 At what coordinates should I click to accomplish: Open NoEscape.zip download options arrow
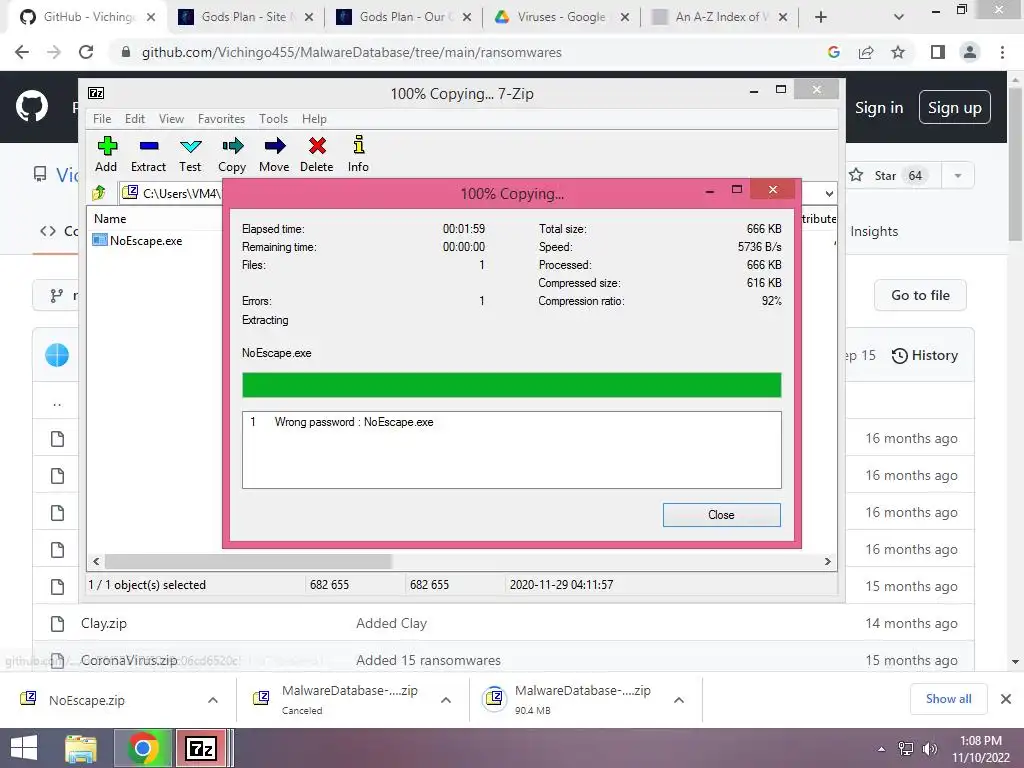(213, 700)
